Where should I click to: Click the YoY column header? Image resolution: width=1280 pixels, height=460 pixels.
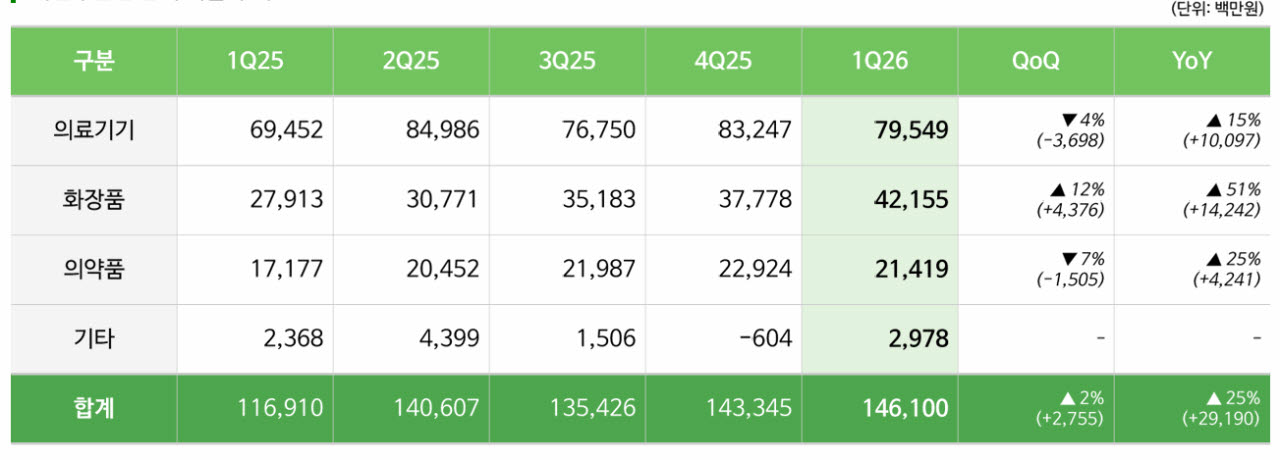coord(1192,61)
